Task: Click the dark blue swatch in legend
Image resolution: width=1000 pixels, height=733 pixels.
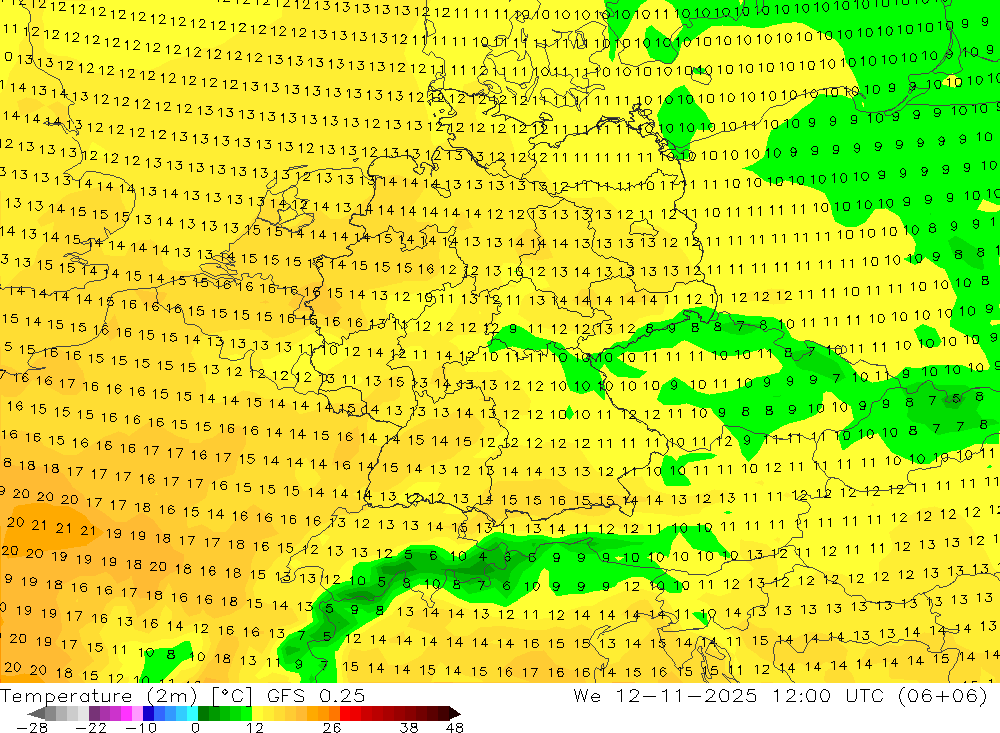Action: (x=148, y=714)
